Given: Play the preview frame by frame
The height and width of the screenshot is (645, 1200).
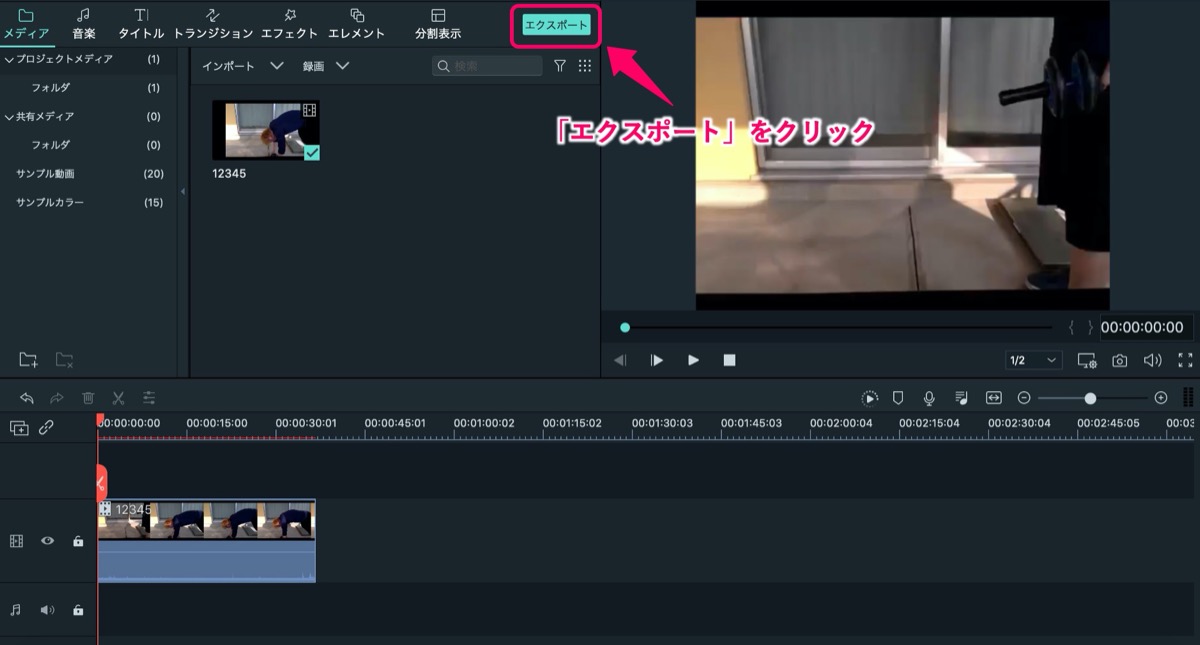Looking at the screenshot, I should 656,360.
